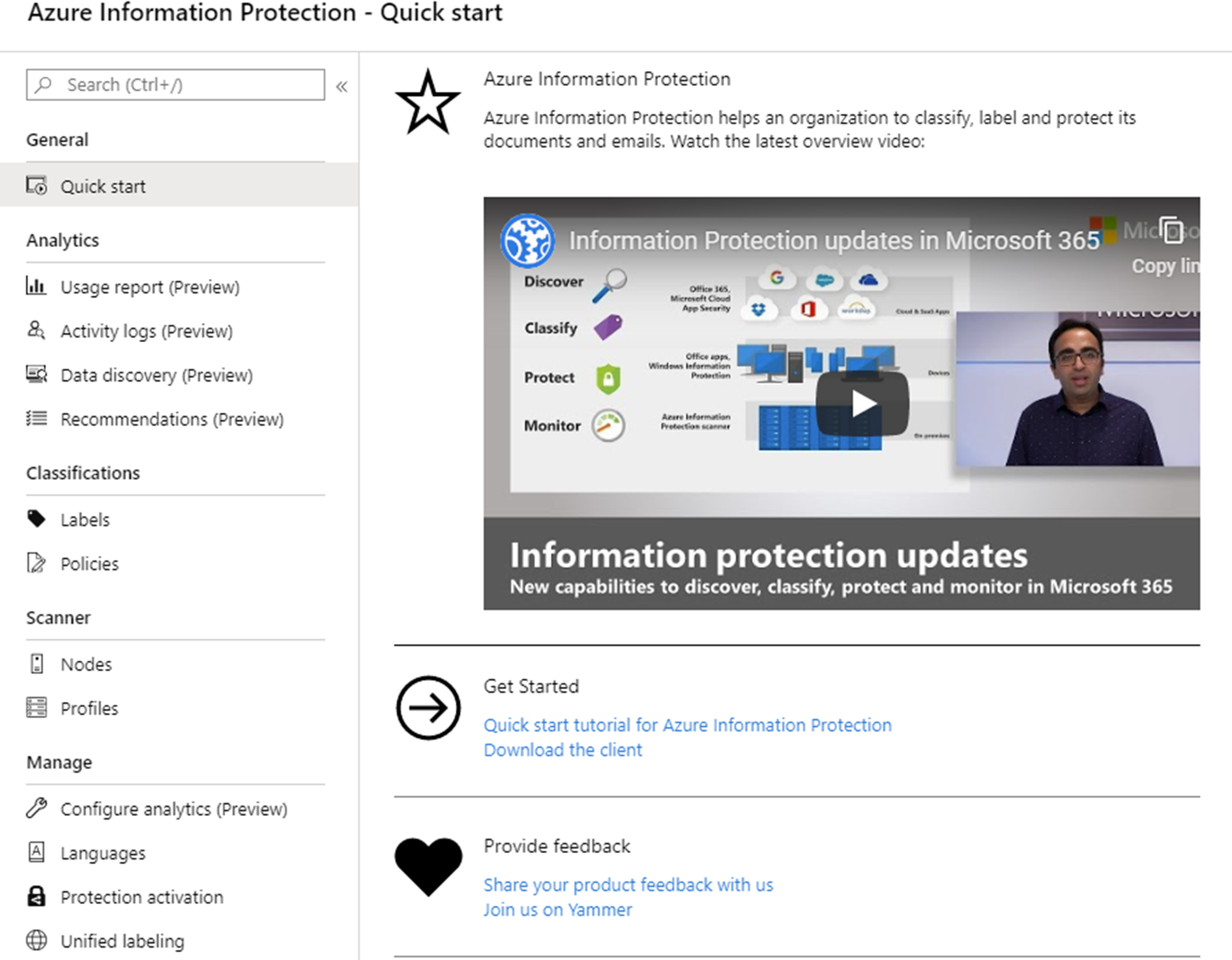Image resolution: width=1232 pixels, height=960 pixels.
Task: Open Usage report (Preview)
Action: pos(150,287)
